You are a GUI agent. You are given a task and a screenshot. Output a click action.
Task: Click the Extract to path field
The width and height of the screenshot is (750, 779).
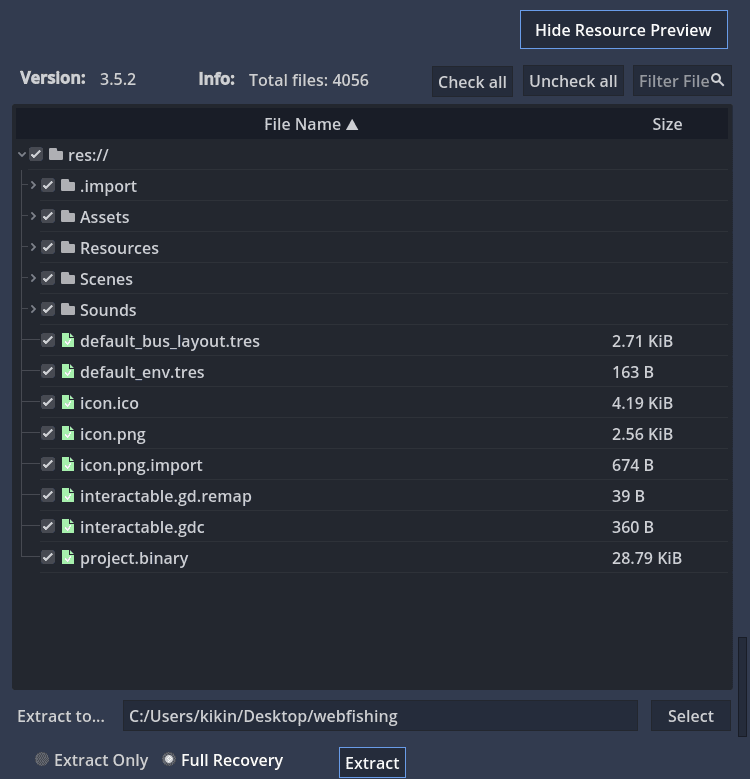(x=380, y=716)
